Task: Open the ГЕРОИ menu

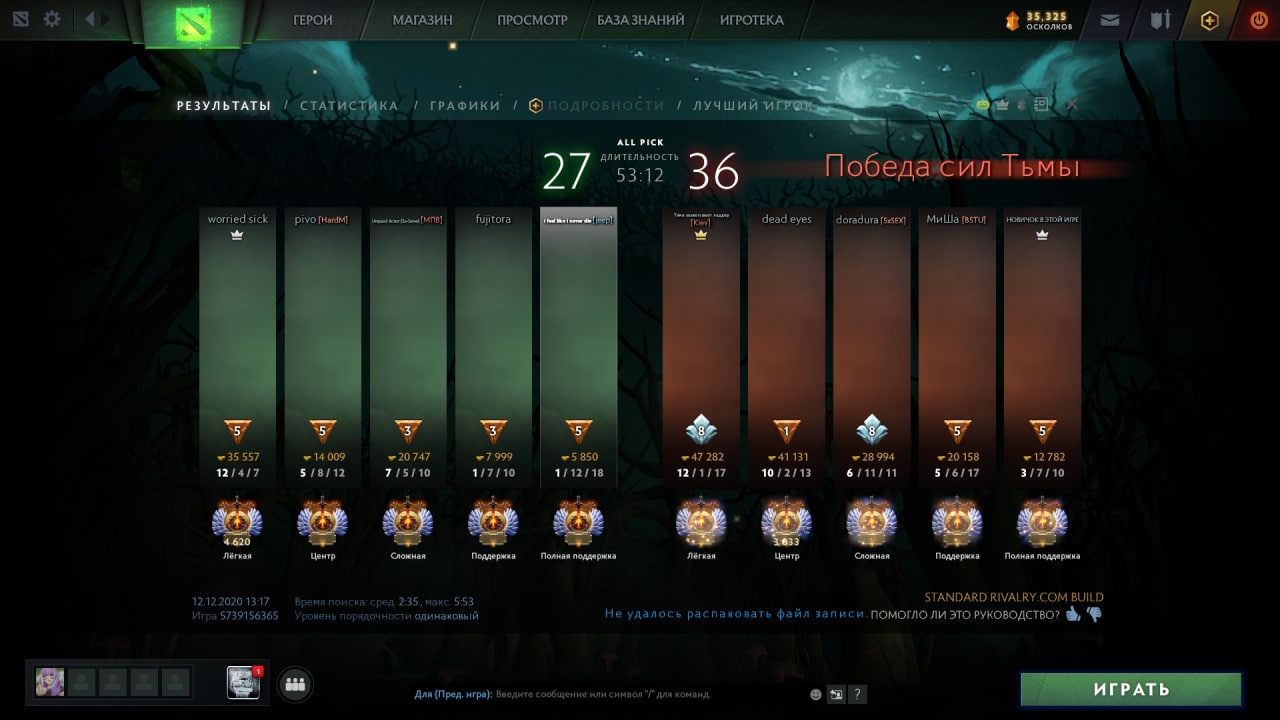Action: 313,20
